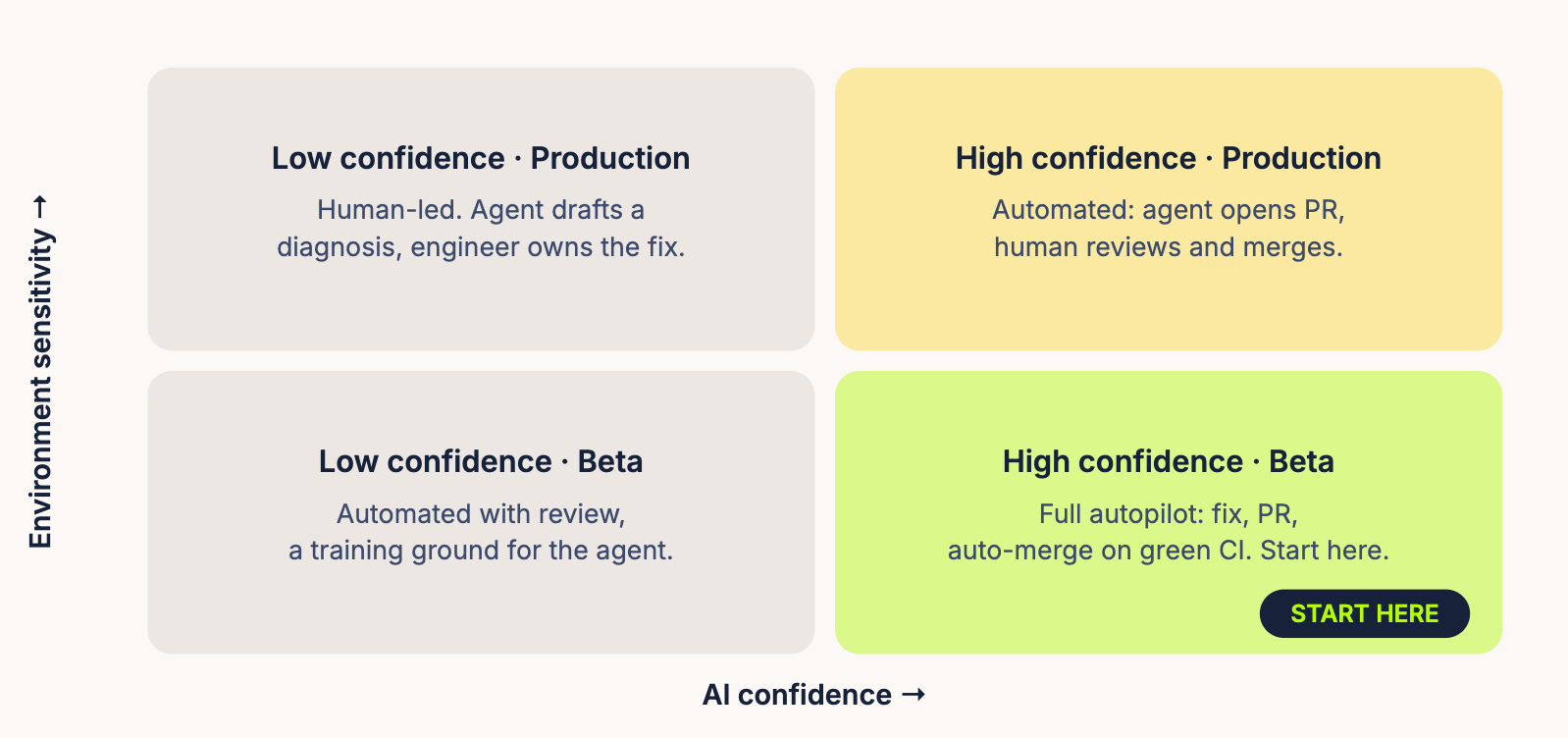Select the Low confidence · Beta heading
1568x738 pixels.
tap(481, 461)
